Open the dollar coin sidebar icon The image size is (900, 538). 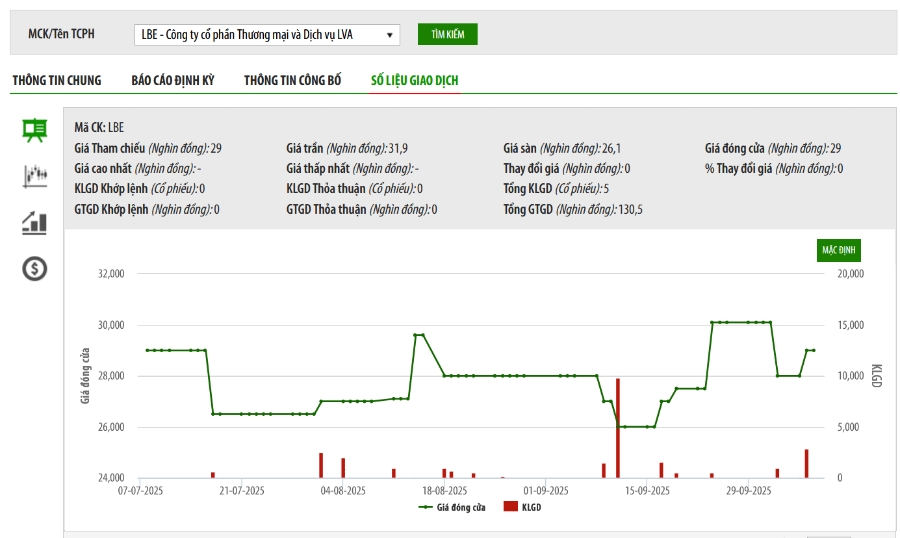tap(35, 268)
